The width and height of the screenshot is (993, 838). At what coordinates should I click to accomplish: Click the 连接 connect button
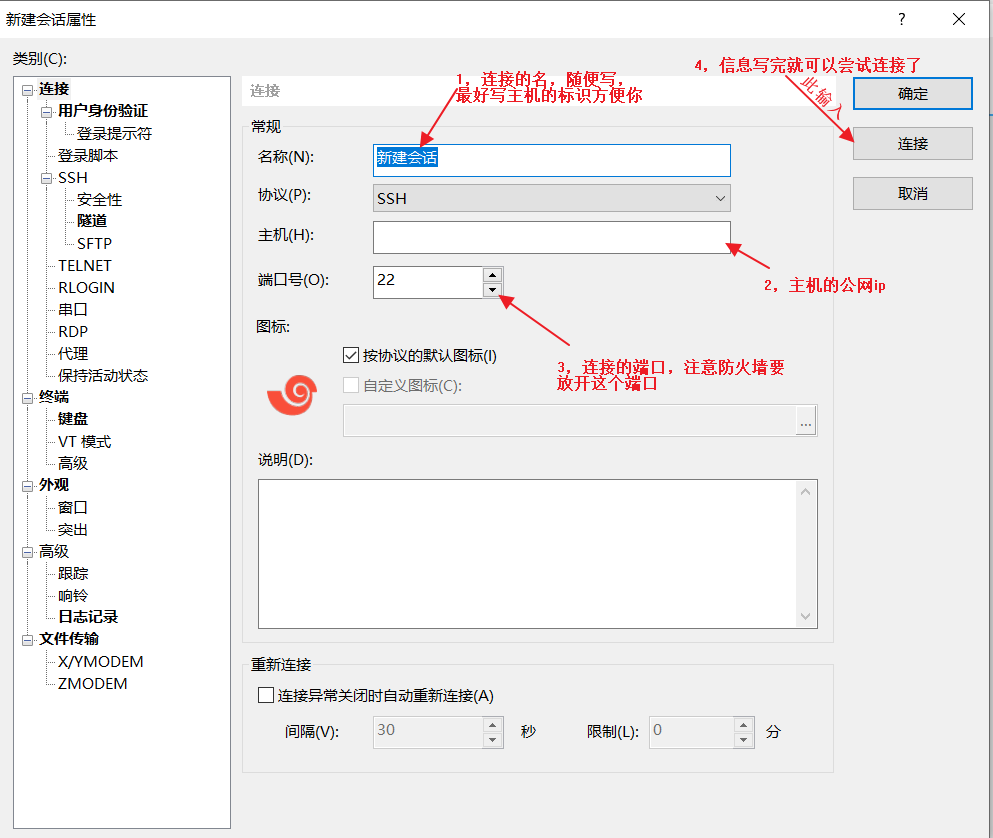pyautogui.click(x=912, y=144)
